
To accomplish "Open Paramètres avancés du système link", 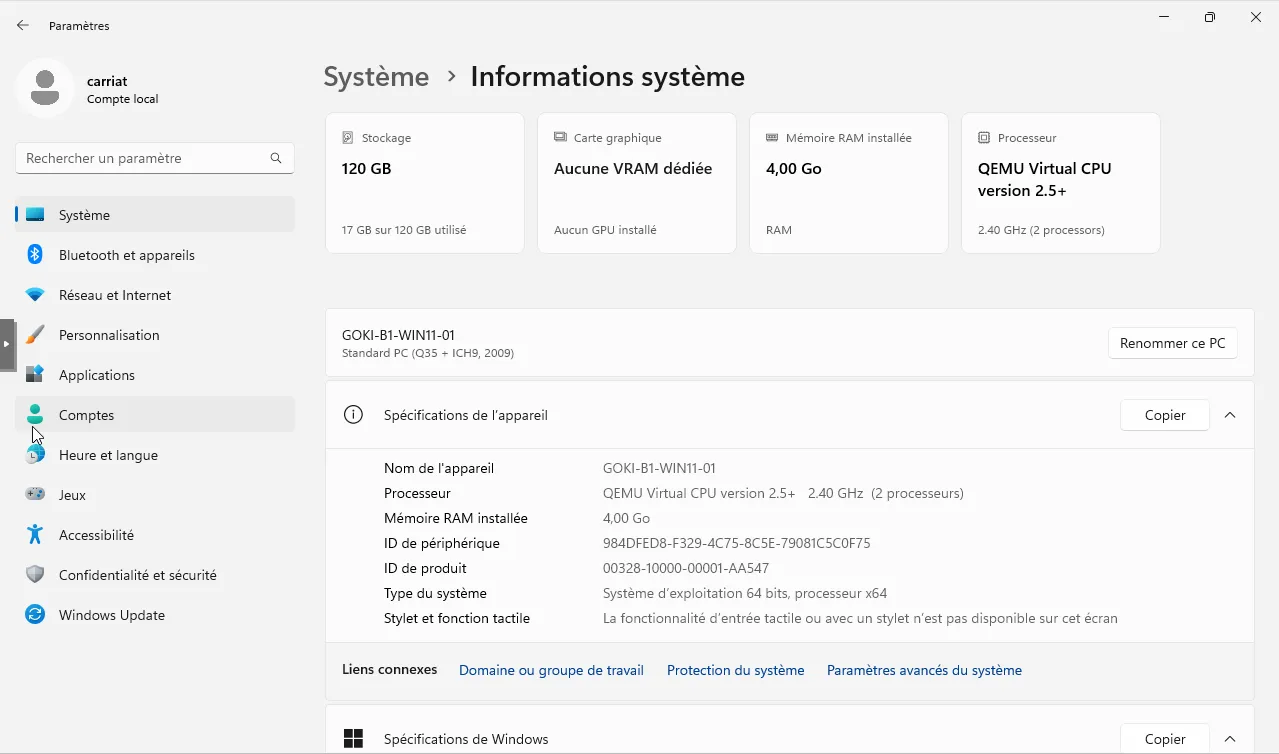I will coord(924,670).
